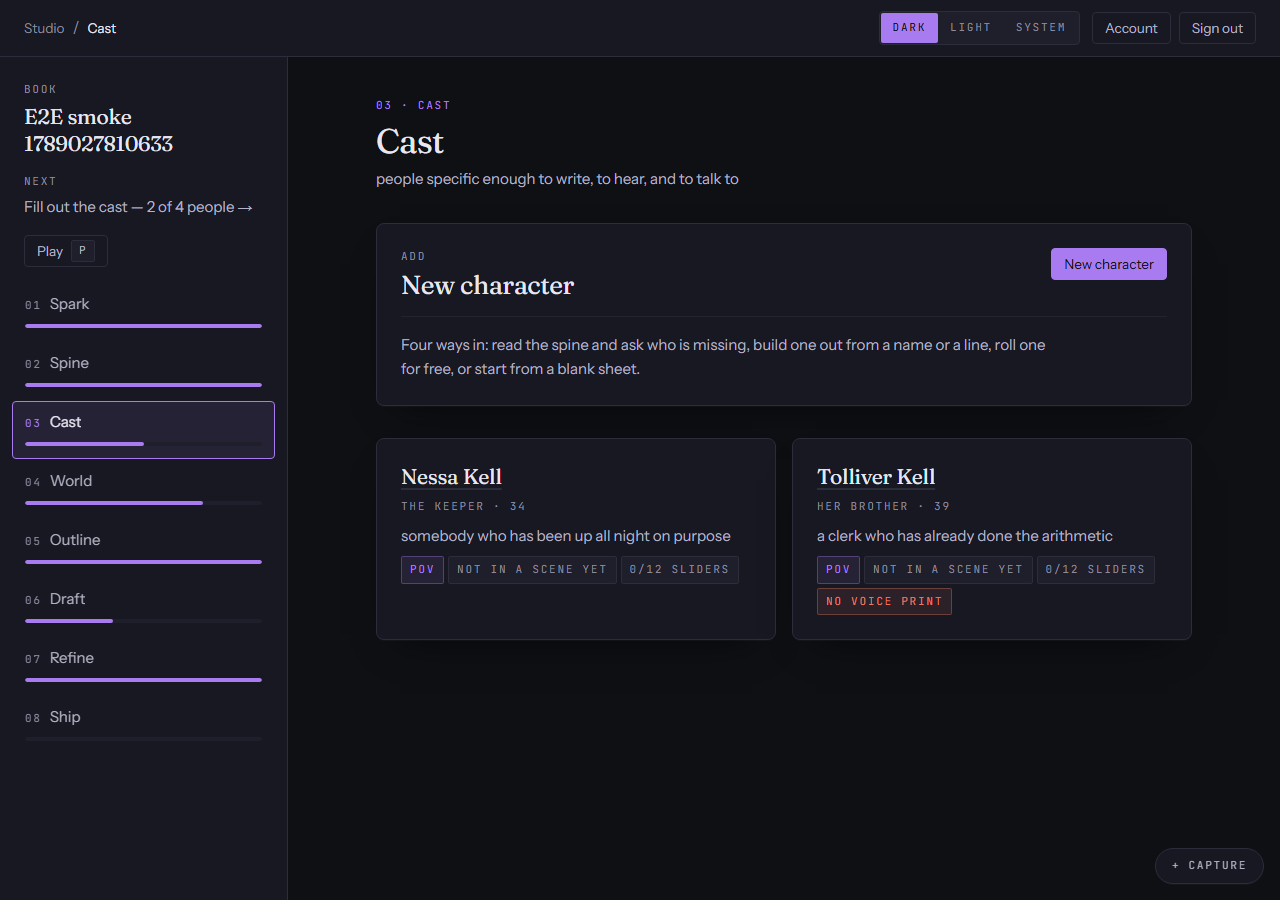This screenshot has width=1280, height=900.
Task: Click "a clerk who has already done the arithmetic"
Action: point(965,536)
